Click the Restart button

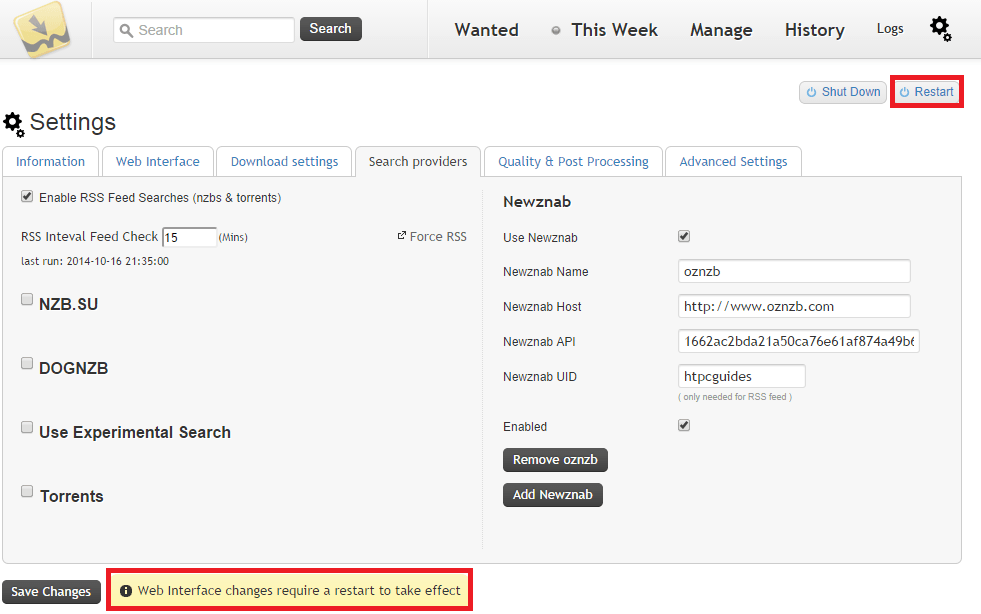coord(926,92)
